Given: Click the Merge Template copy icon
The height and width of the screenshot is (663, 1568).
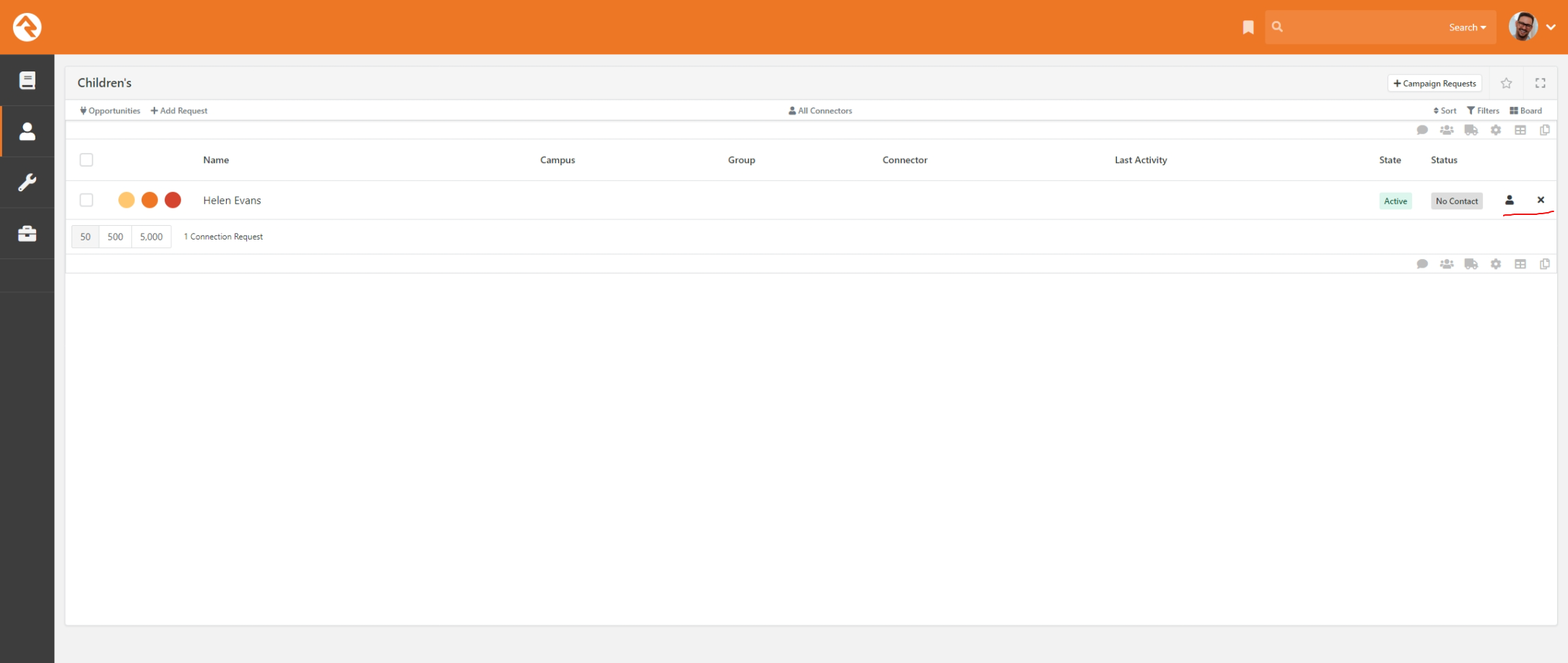Looking at the screenshot, I should (1545, 131).
